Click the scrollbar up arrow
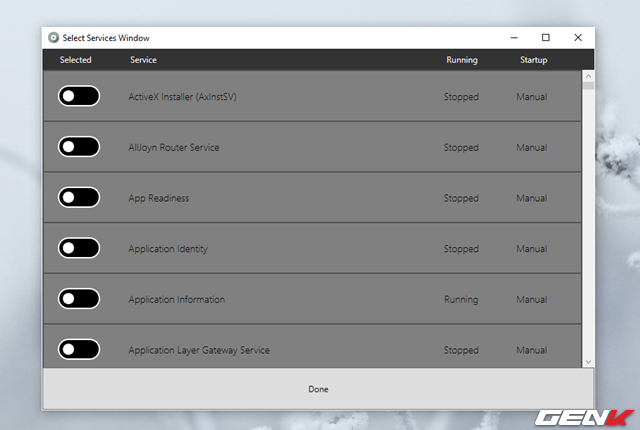 [588, 76]
